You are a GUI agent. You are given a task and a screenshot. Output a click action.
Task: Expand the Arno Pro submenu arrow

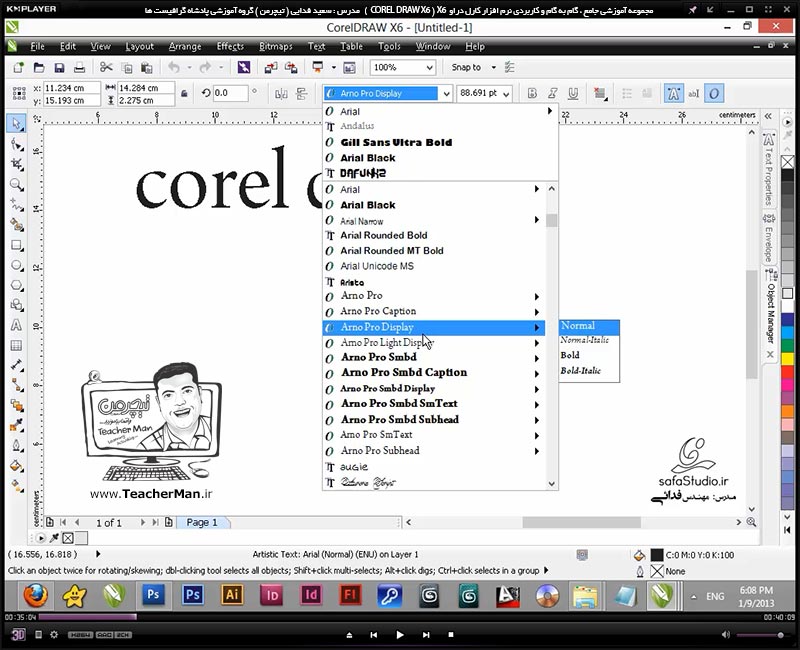click(537, 296)
